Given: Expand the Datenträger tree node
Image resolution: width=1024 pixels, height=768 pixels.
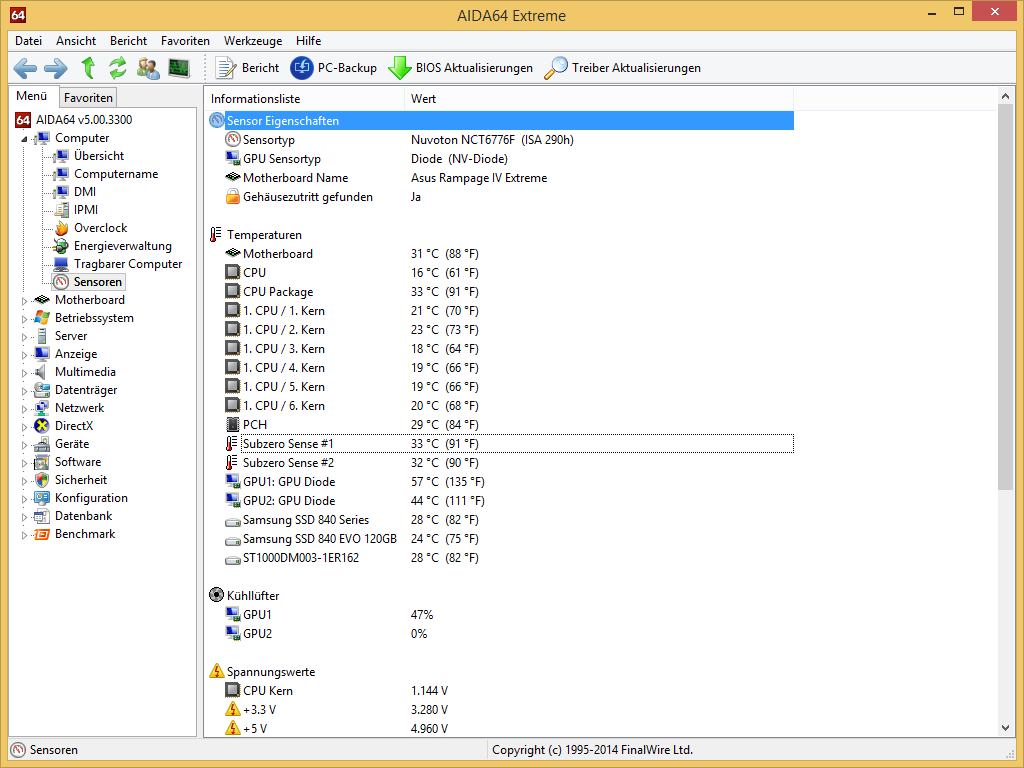Looking at the screenshot, I should (x=24, y=391).
